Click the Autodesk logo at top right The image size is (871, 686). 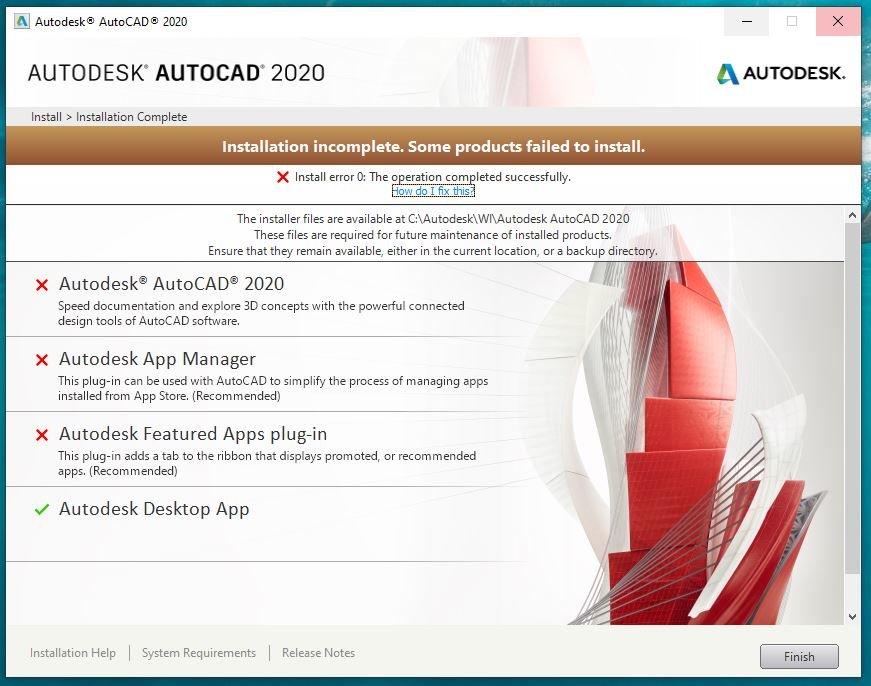(781, 73)
